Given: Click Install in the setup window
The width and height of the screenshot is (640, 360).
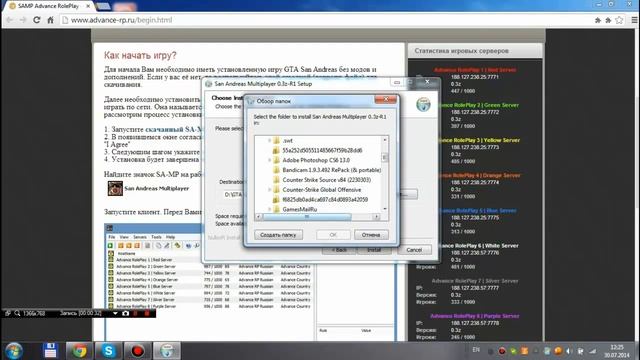Looking at the screenshot, I should pos(374,250).
